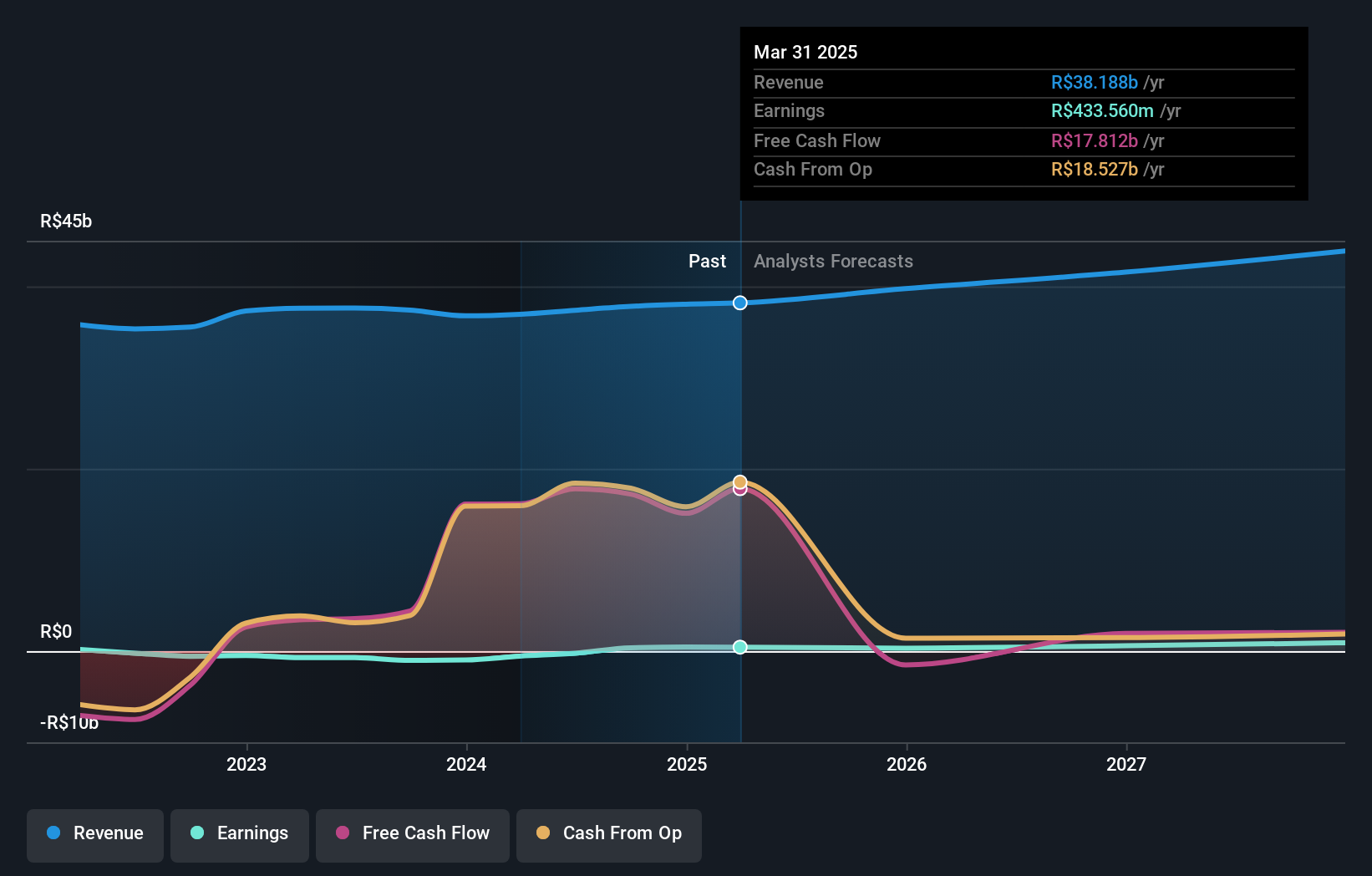Click the Past section label
The height and width of the screenshot is (876, 1372).
point(707,262)
